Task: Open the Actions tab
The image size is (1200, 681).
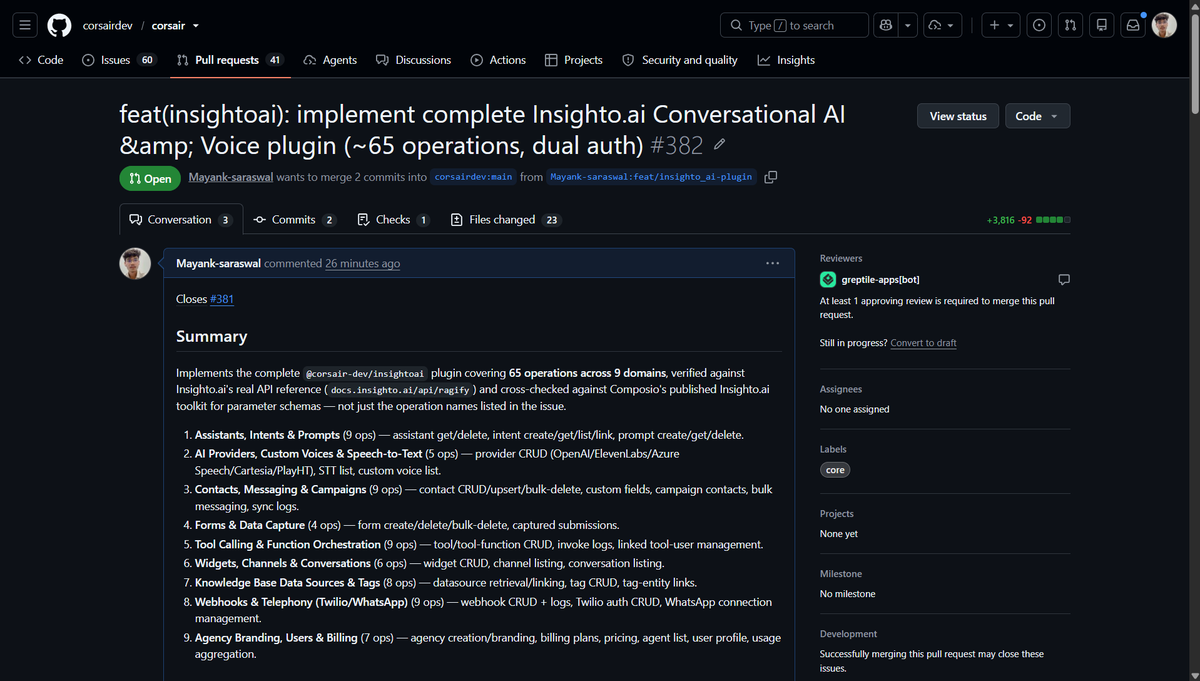Action: point(498,60)
